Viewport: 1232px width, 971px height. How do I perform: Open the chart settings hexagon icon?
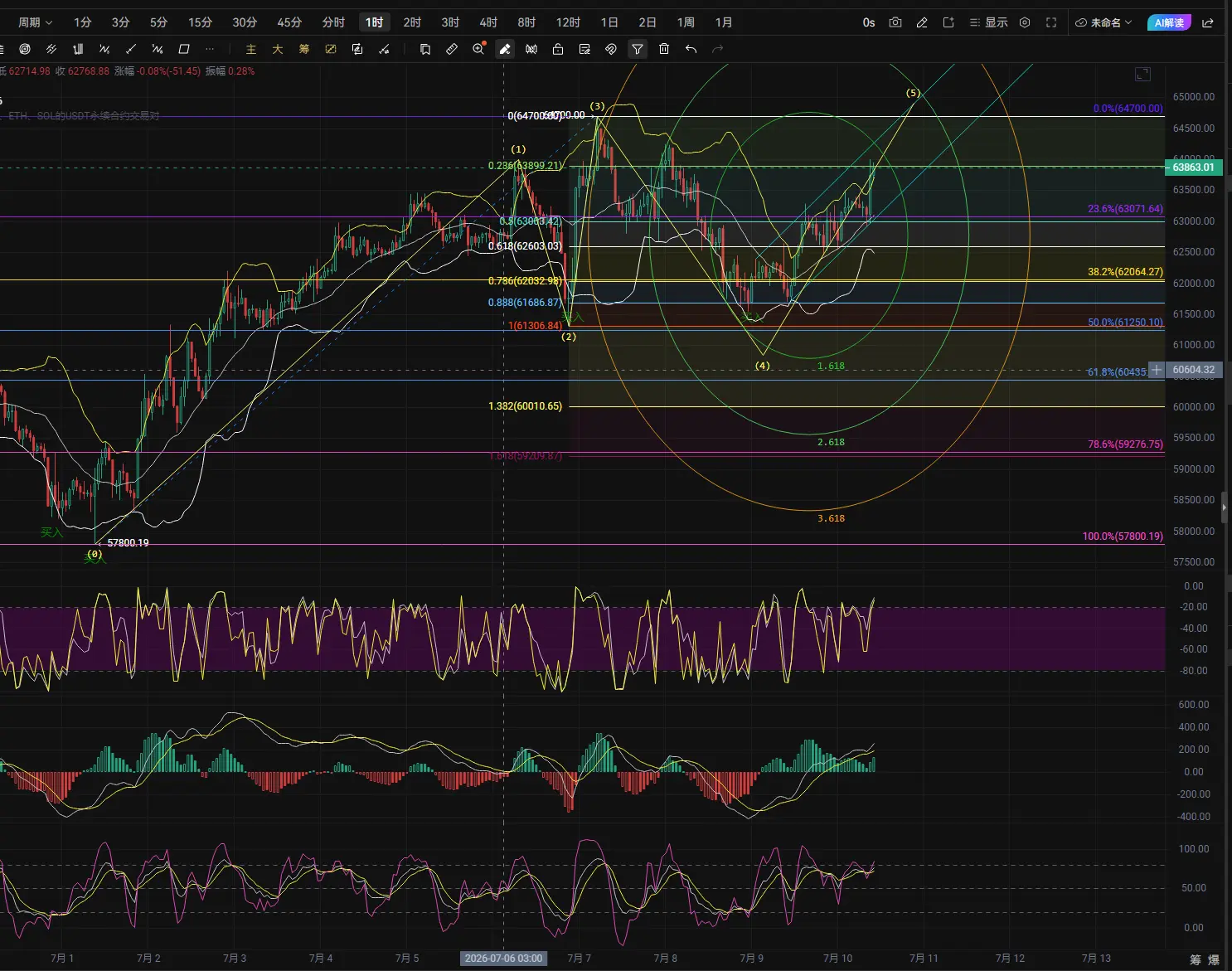coord(1025,22)
